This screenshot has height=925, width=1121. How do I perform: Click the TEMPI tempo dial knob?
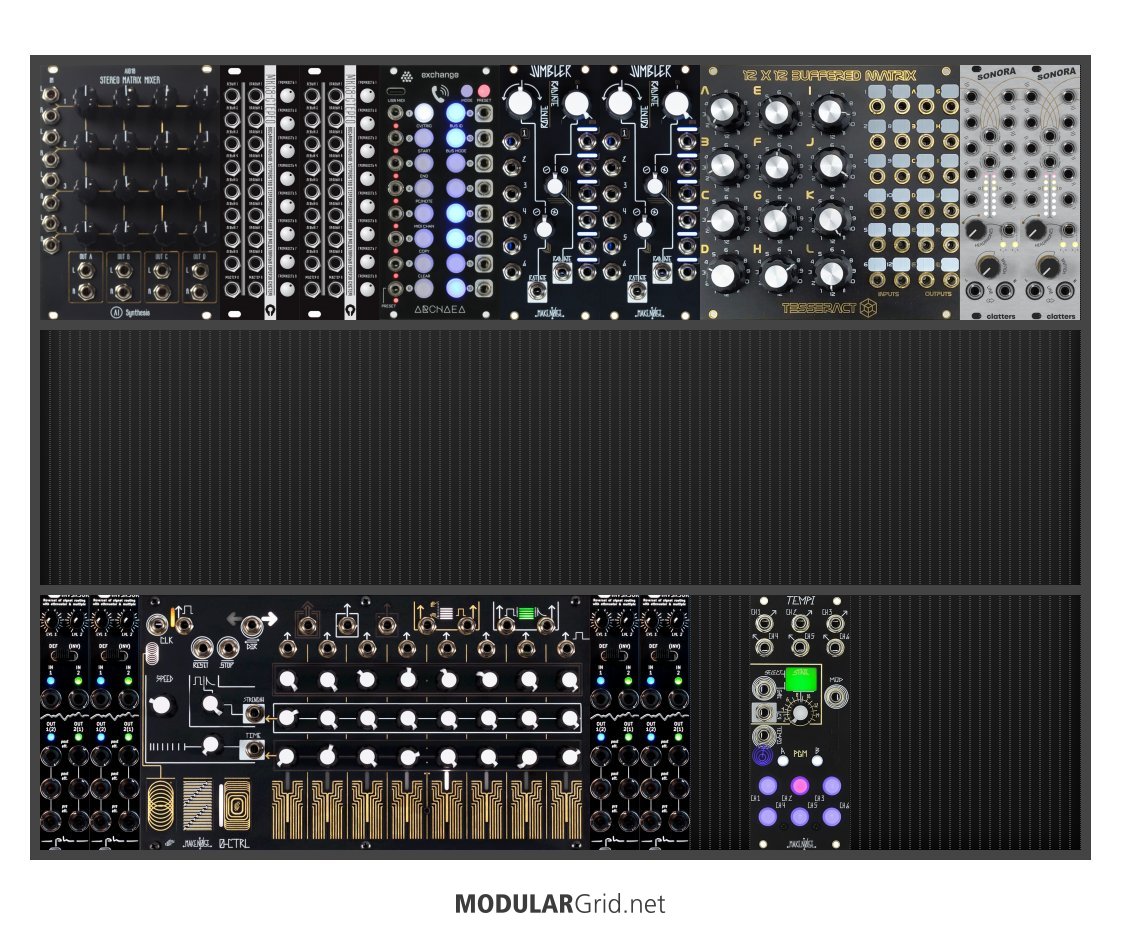[801, 713]
